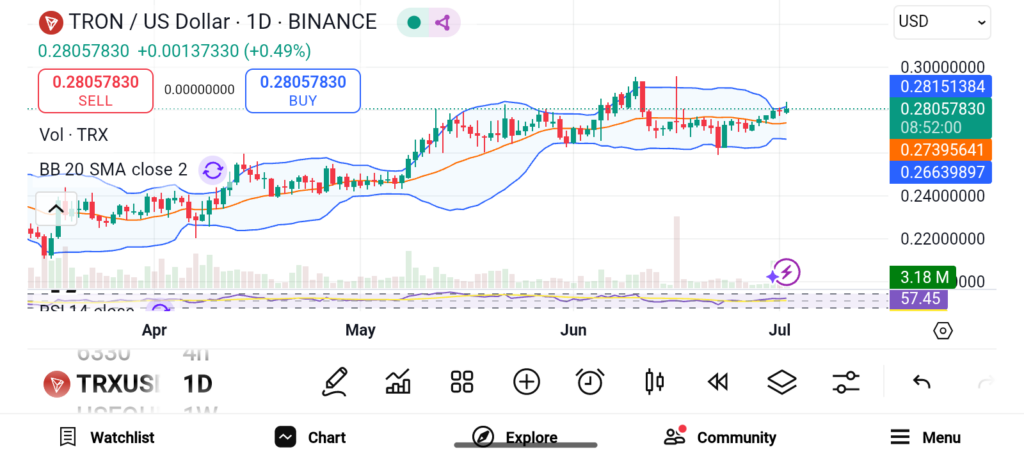Click the BB indicator refresh icon
1024x461 pixels.
point(212,170)
